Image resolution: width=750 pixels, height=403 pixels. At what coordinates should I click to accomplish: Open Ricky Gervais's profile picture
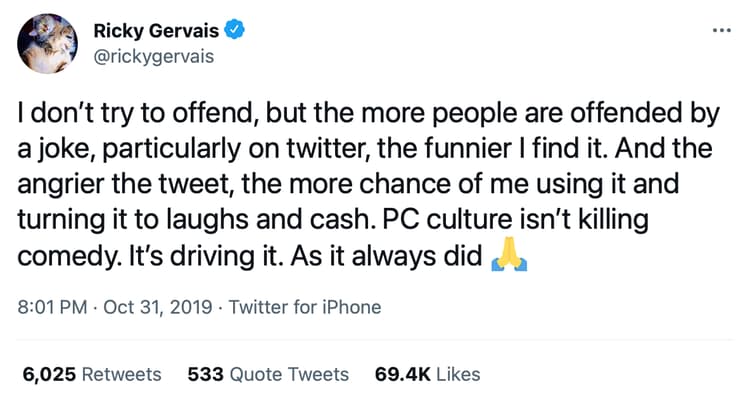coord(47,43)
